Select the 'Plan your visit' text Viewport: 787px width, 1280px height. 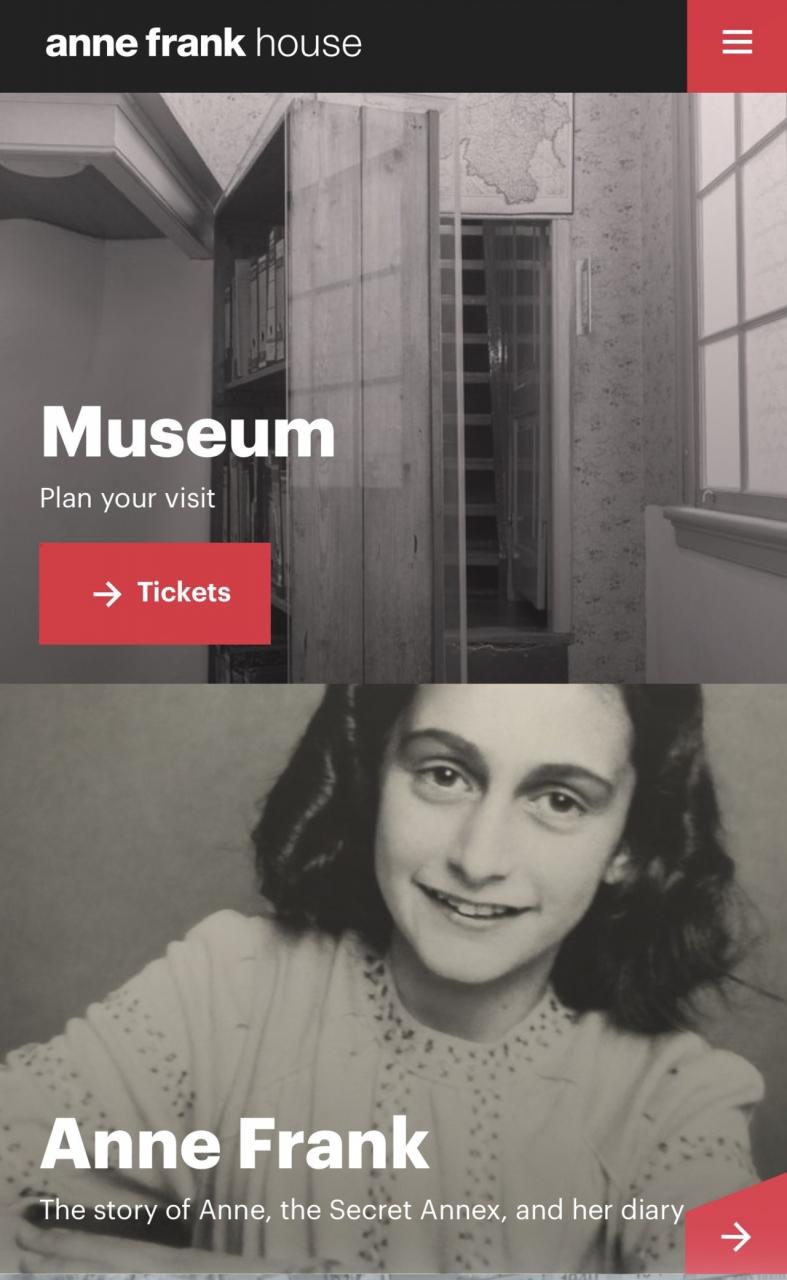[x=127, y=498]
